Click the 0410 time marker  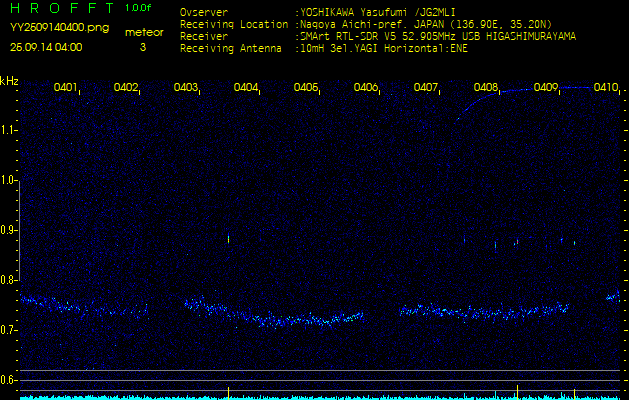click(605, 88)
